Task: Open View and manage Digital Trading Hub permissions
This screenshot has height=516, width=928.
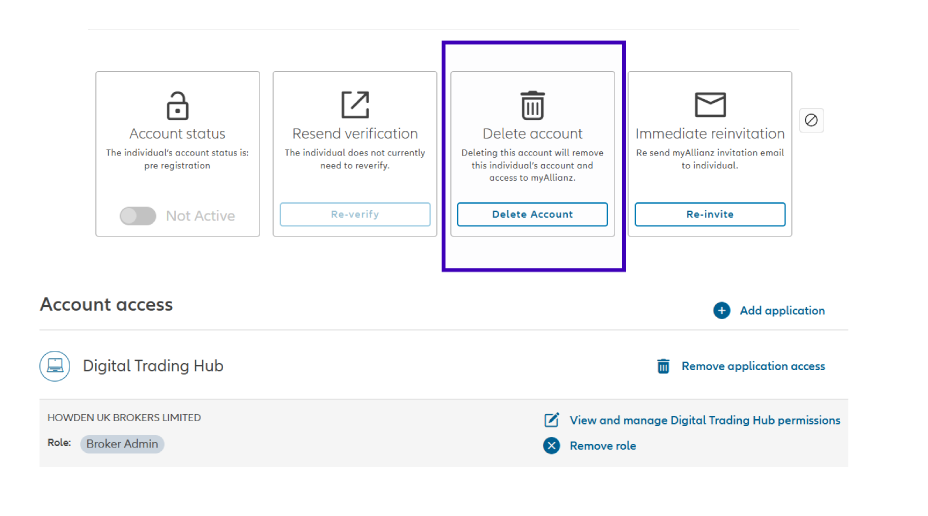Action: pyautogui.click(x=705, y=420)
